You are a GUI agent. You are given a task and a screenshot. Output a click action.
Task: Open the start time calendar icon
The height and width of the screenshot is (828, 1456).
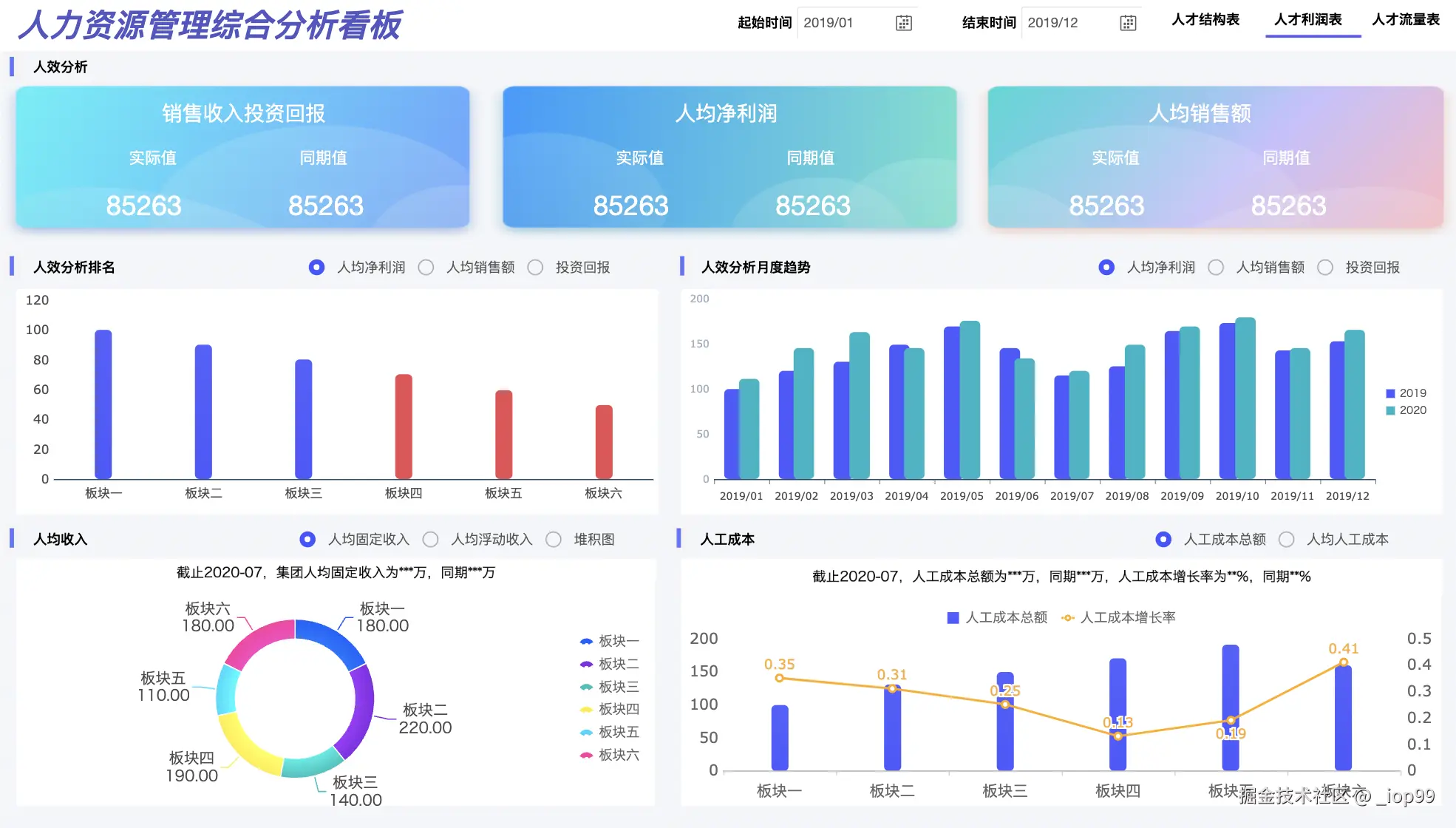[x=904, y=23]
